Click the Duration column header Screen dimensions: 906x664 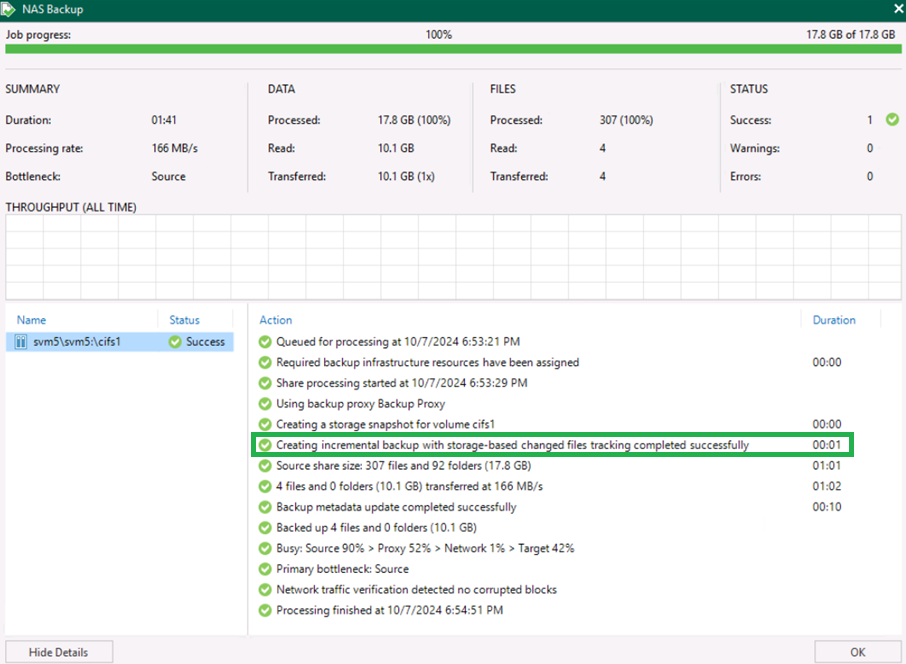833,320
